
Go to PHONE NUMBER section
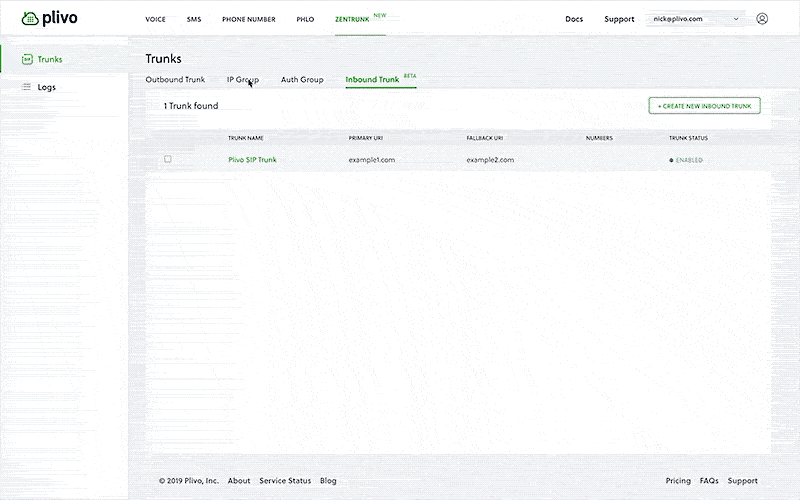click(x=248, y=19)
